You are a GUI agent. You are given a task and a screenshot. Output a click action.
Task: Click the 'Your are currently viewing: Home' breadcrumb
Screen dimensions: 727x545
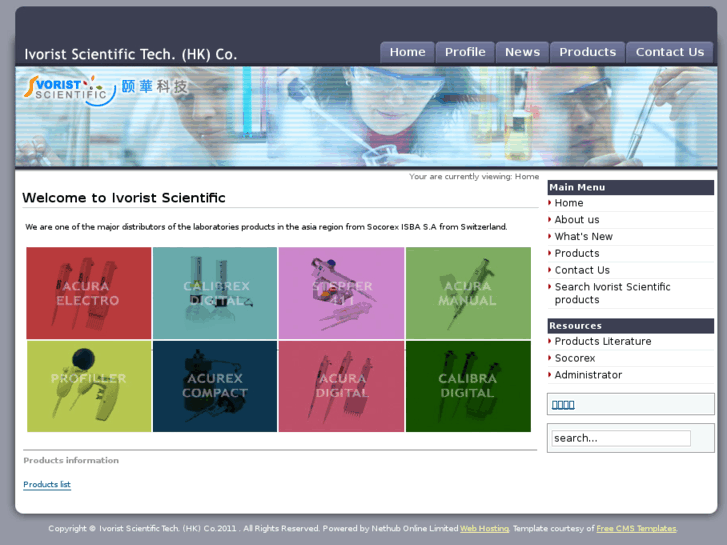[474, 176]
